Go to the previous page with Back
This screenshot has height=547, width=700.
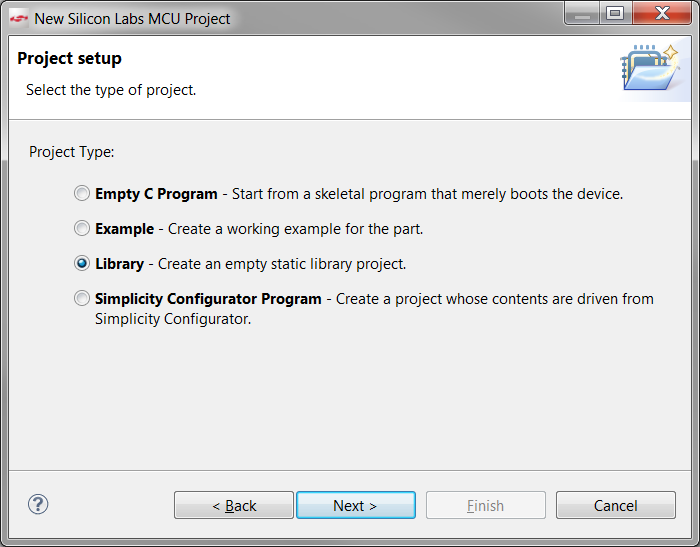pyautogui.click(x=234, y=505)
